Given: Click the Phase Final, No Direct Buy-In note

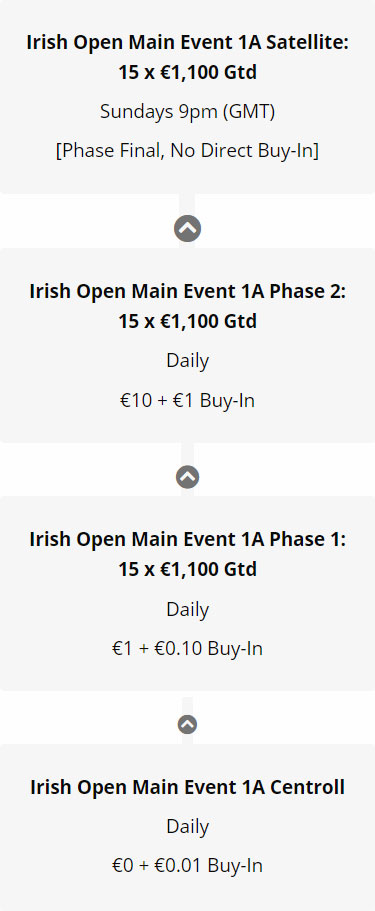Looking at the screenshot, I should [187, 150].
